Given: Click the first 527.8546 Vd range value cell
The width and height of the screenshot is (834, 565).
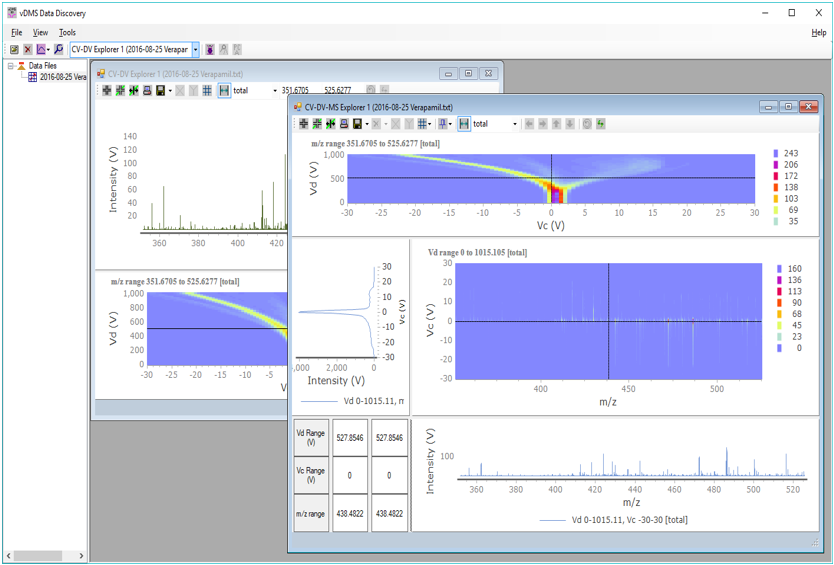Looking at the screenshot, I should pos(350,437).
